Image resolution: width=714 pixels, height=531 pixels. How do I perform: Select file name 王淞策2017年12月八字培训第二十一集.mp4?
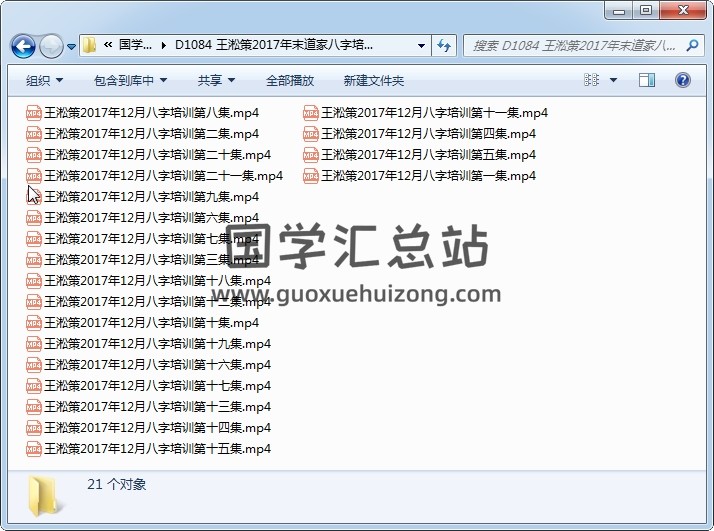click(163, 175)
